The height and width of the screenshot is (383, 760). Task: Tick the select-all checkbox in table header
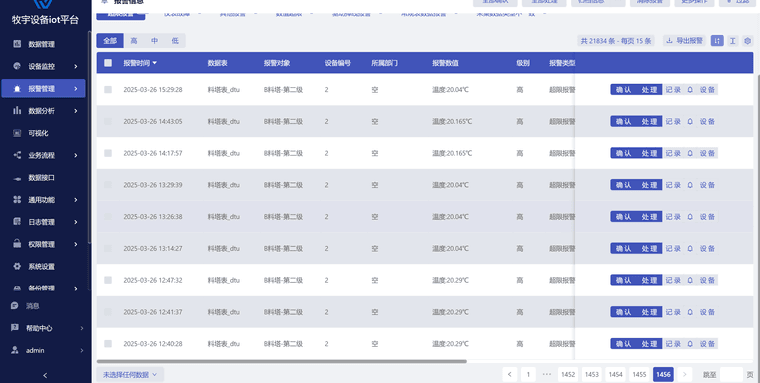pos(108,63)
